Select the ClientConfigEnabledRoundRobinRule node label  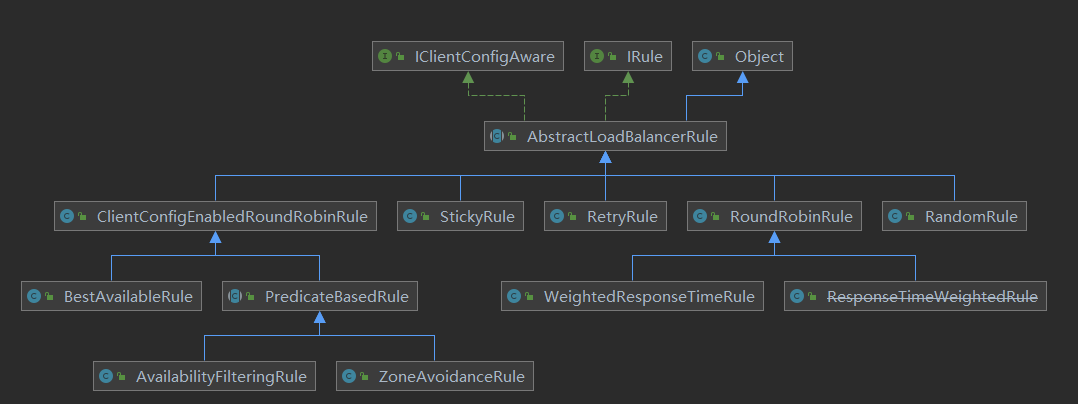click(x=231, y=216)
